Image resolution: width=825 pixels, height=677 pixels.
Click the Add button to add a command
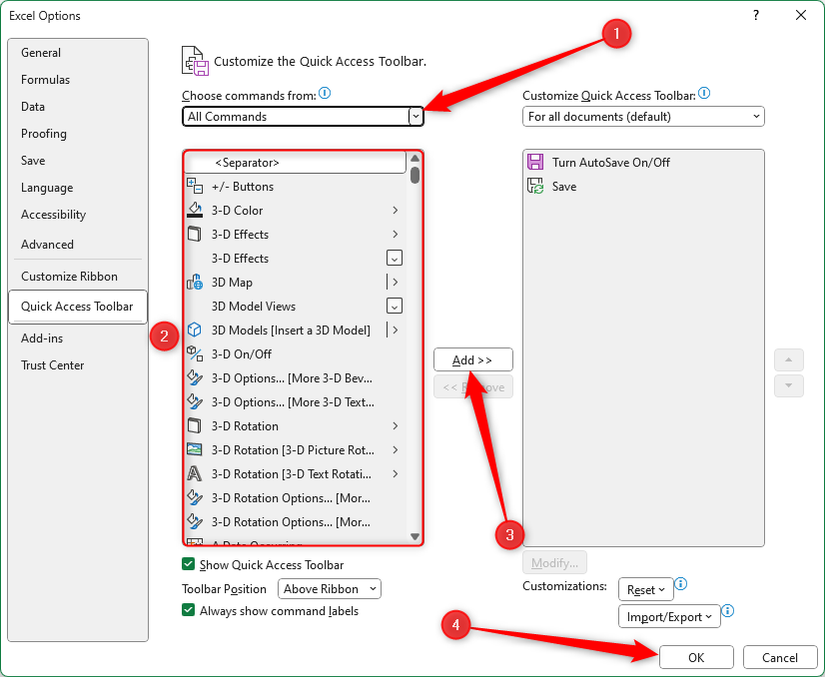coord(472,359)
